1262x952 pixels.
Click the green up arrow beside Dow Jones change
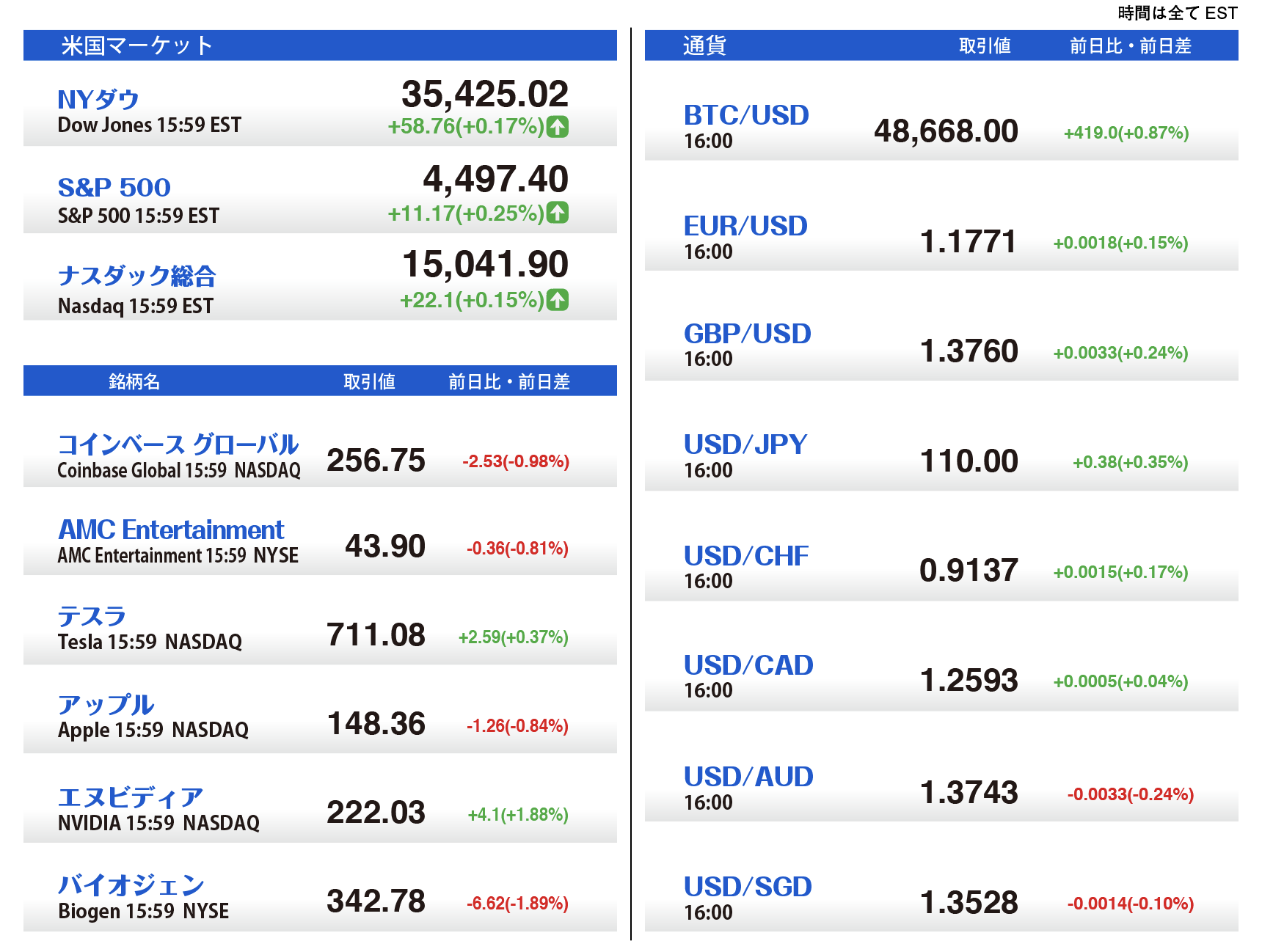558,127
